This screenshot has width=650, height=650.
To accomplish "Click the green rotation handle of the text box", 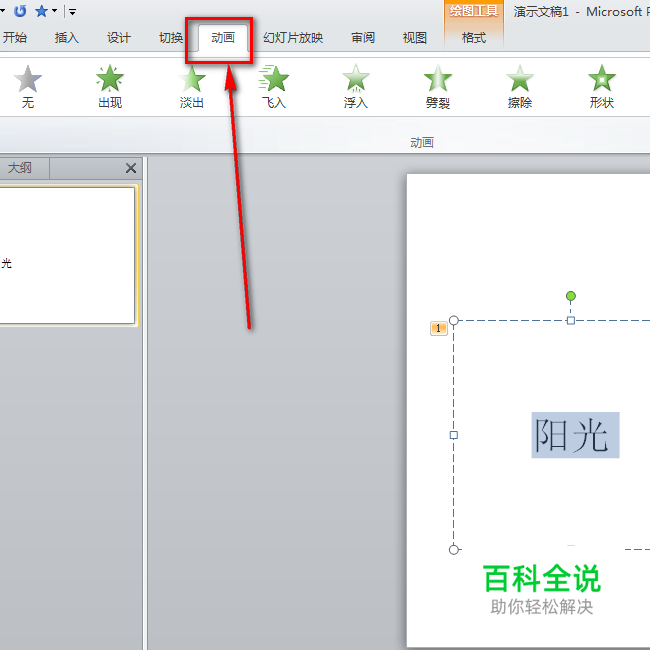I will 571,296.
